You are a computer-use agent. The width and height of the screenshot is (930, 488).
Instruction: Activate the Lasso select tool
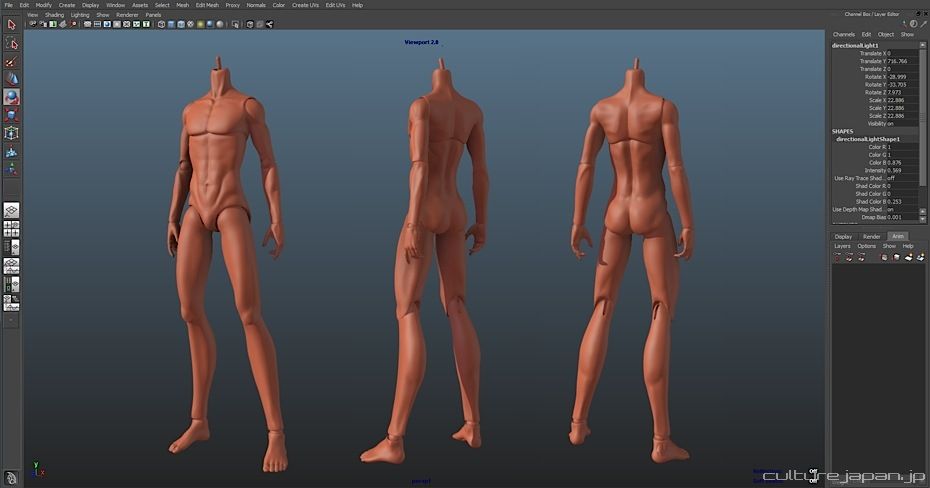pyautogui.click(x=11, y=43)
